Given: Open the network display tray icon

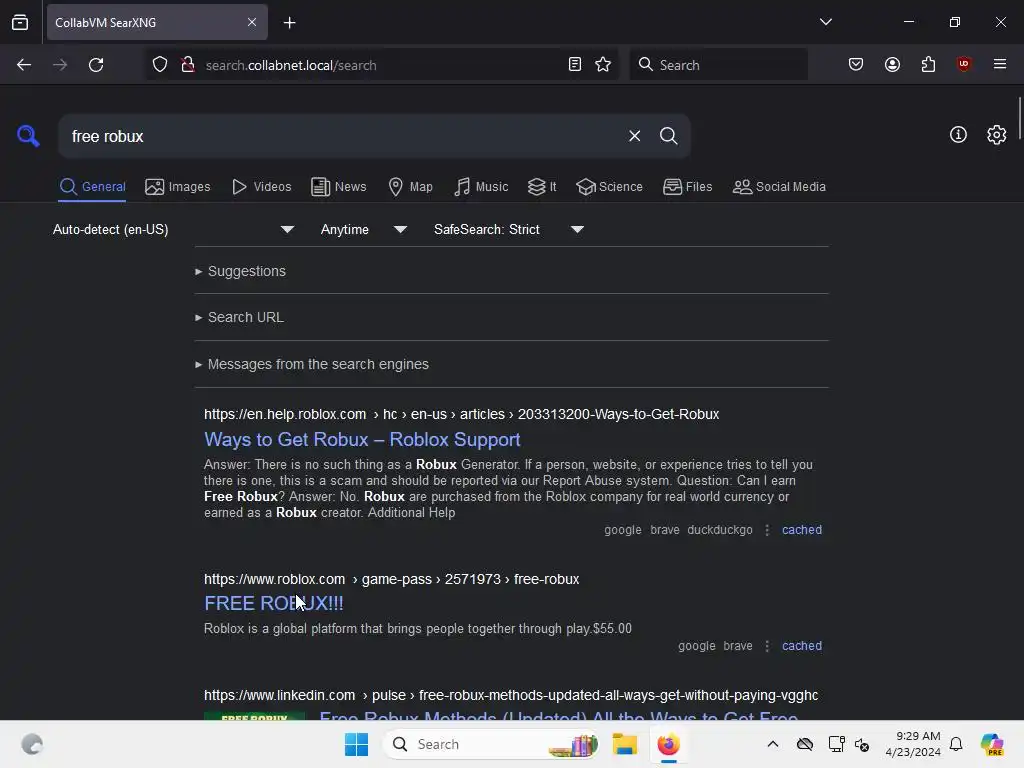Looking at the screenshot, I should (x=836, y=744).
